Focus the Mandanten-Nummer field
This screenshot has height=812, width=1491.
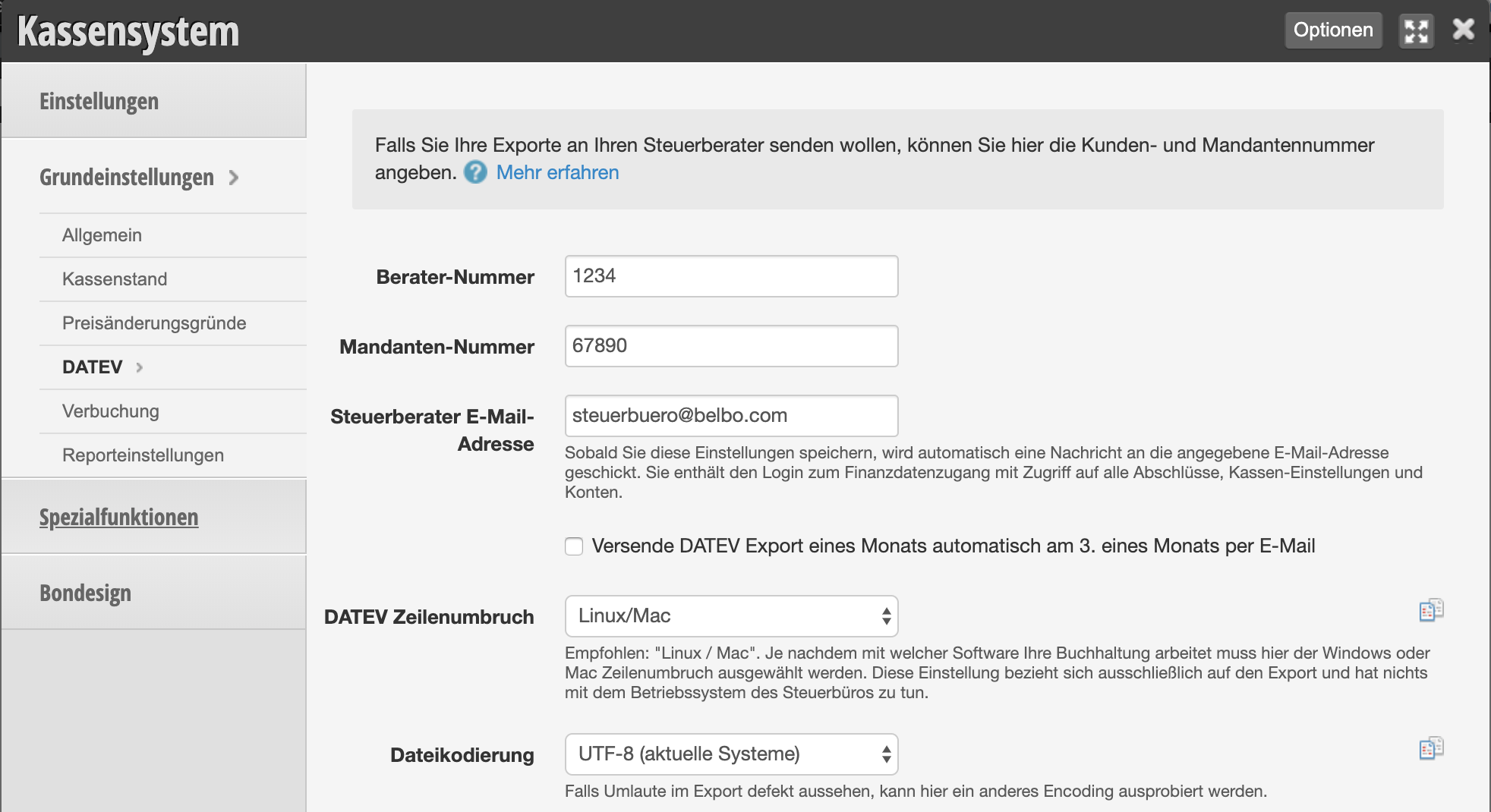point(731,346)
